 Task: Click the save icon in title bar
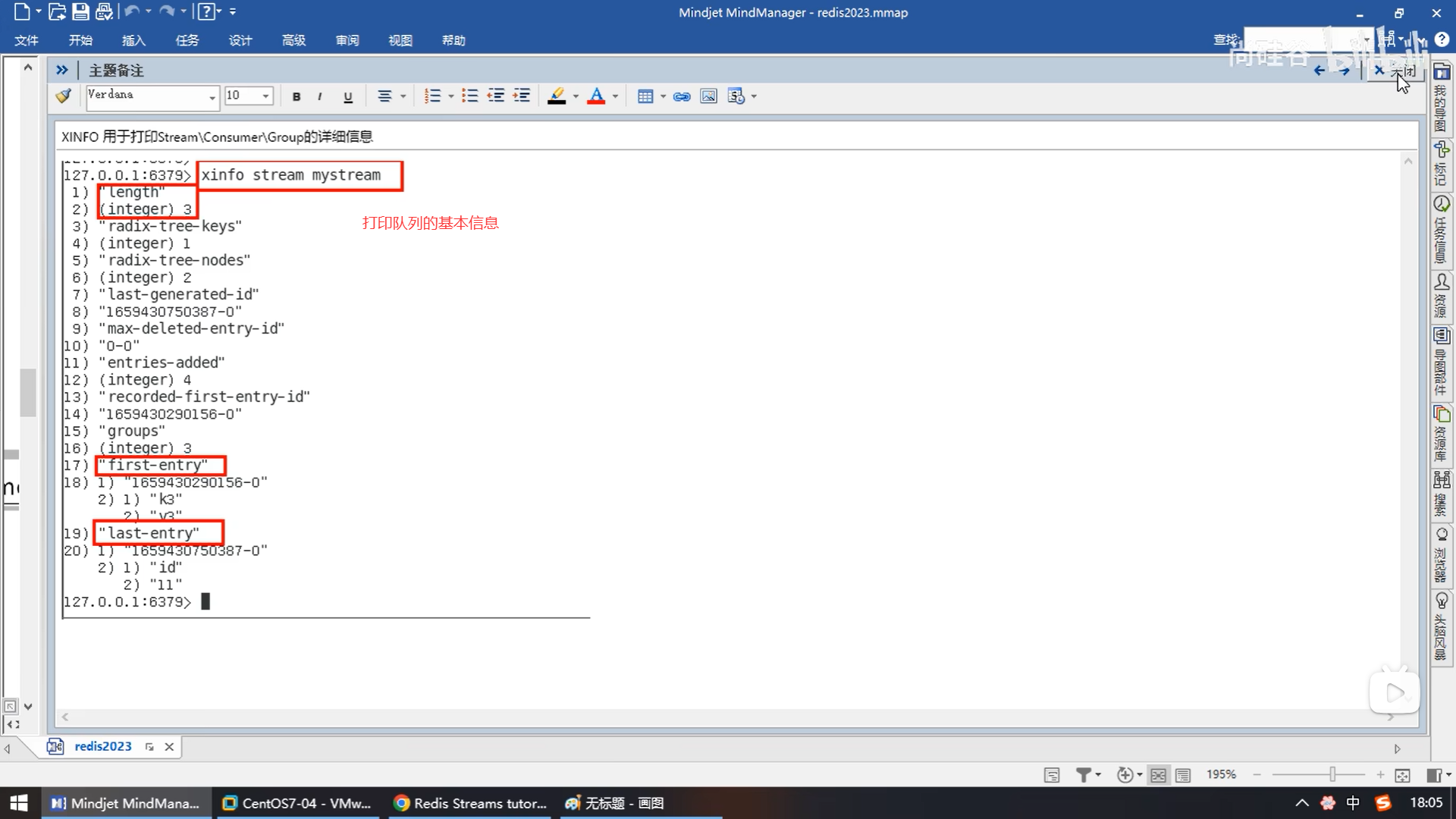tap(80, 12)
